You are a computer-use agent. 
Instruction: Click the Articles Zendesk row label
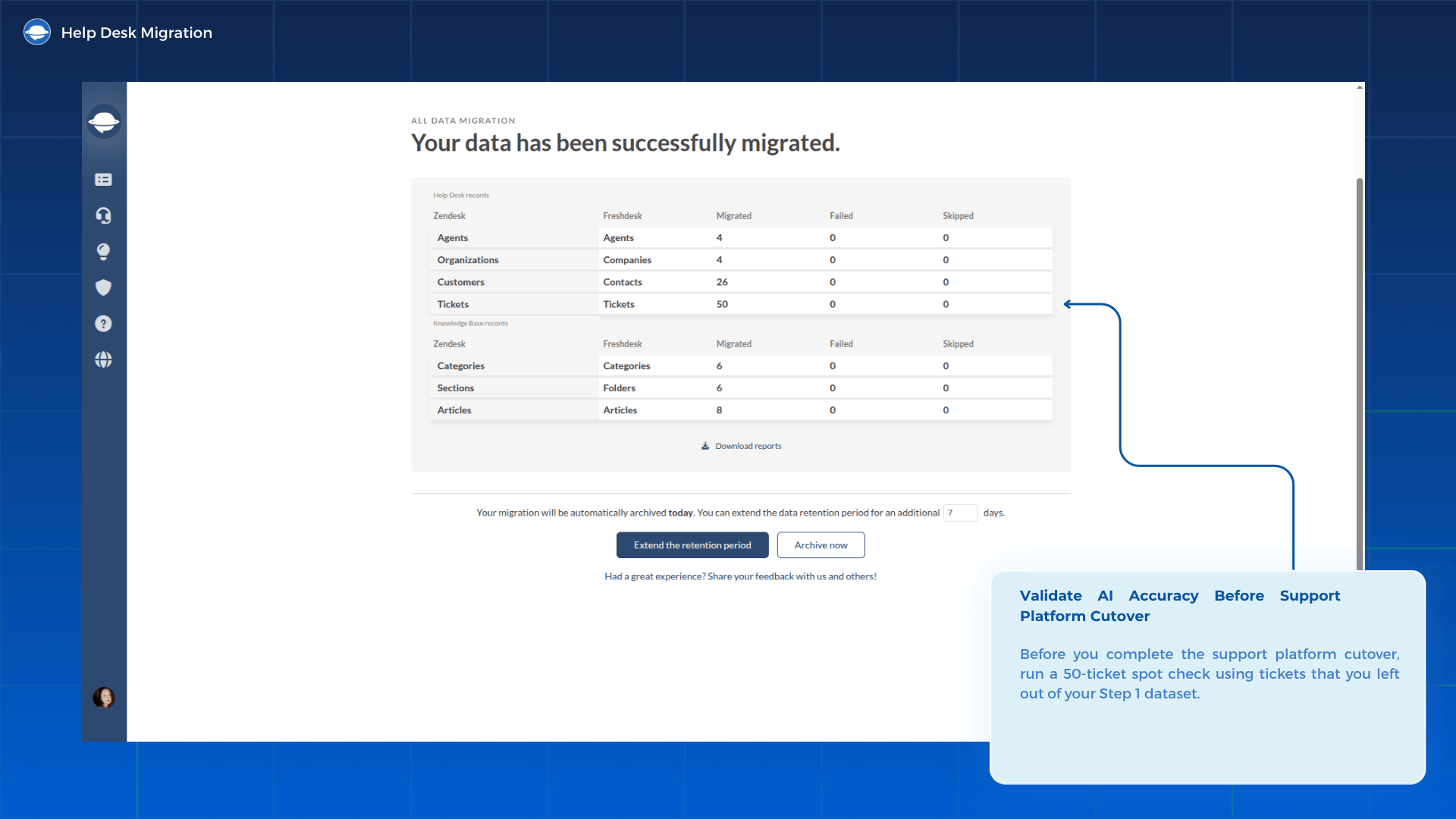pyautogui.click(x=454, y=410)
